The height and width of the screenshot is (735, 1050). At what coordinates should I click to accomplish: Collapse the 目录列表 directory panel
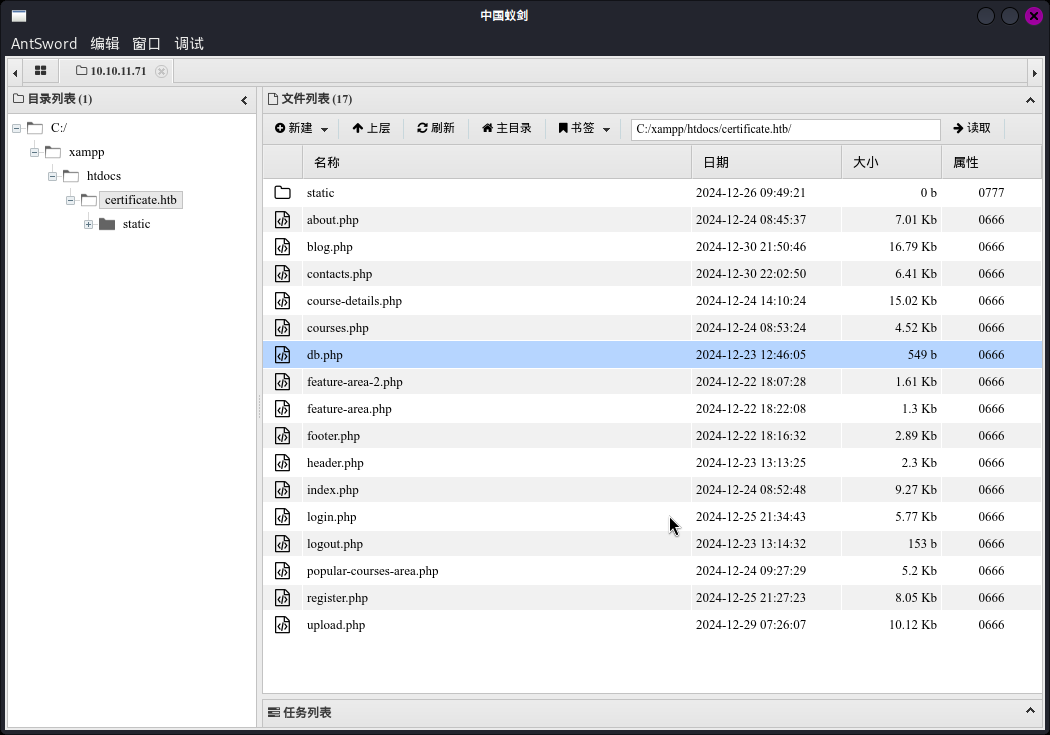[x=244, y=100]
